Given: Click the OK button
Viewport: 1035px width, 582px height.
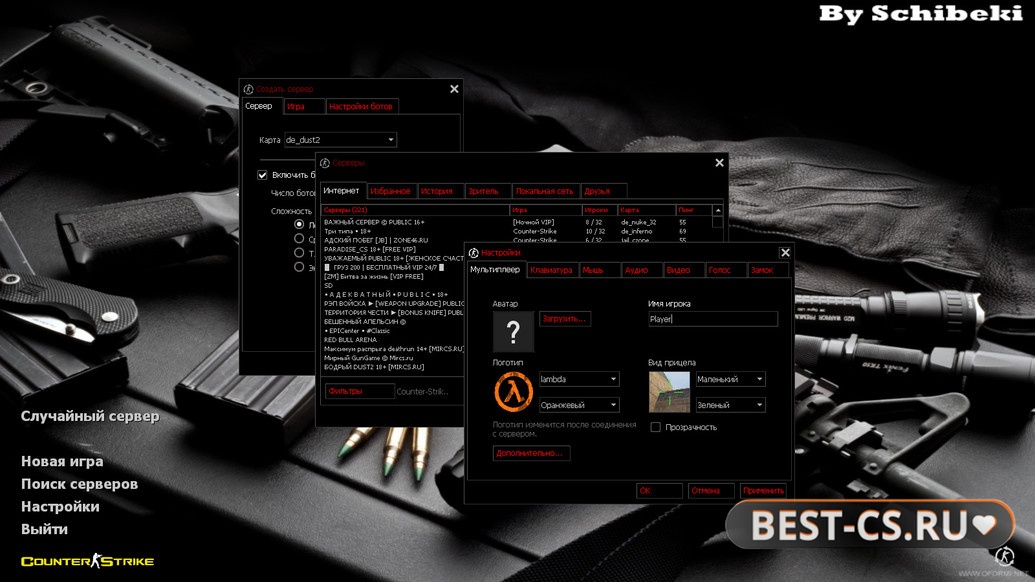Looking at the screenshot, I should point(659,490).
